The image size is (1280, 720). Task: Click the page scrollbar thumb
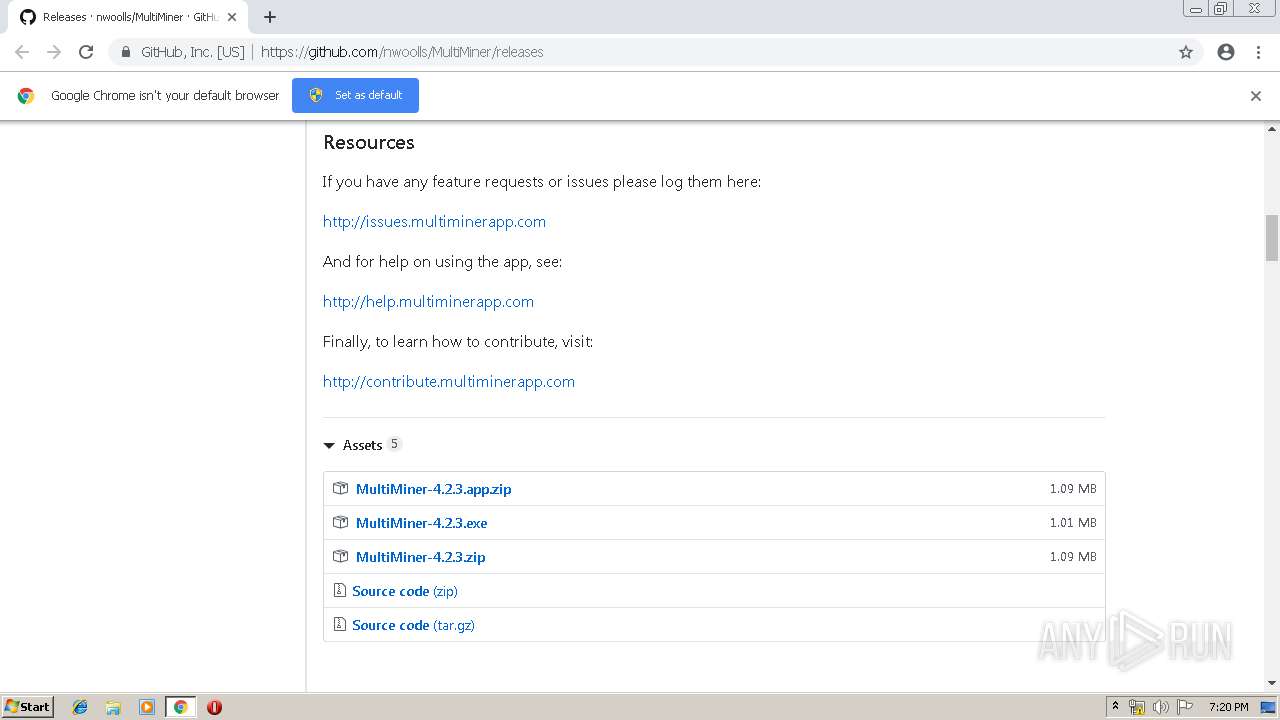point(1272,237)
